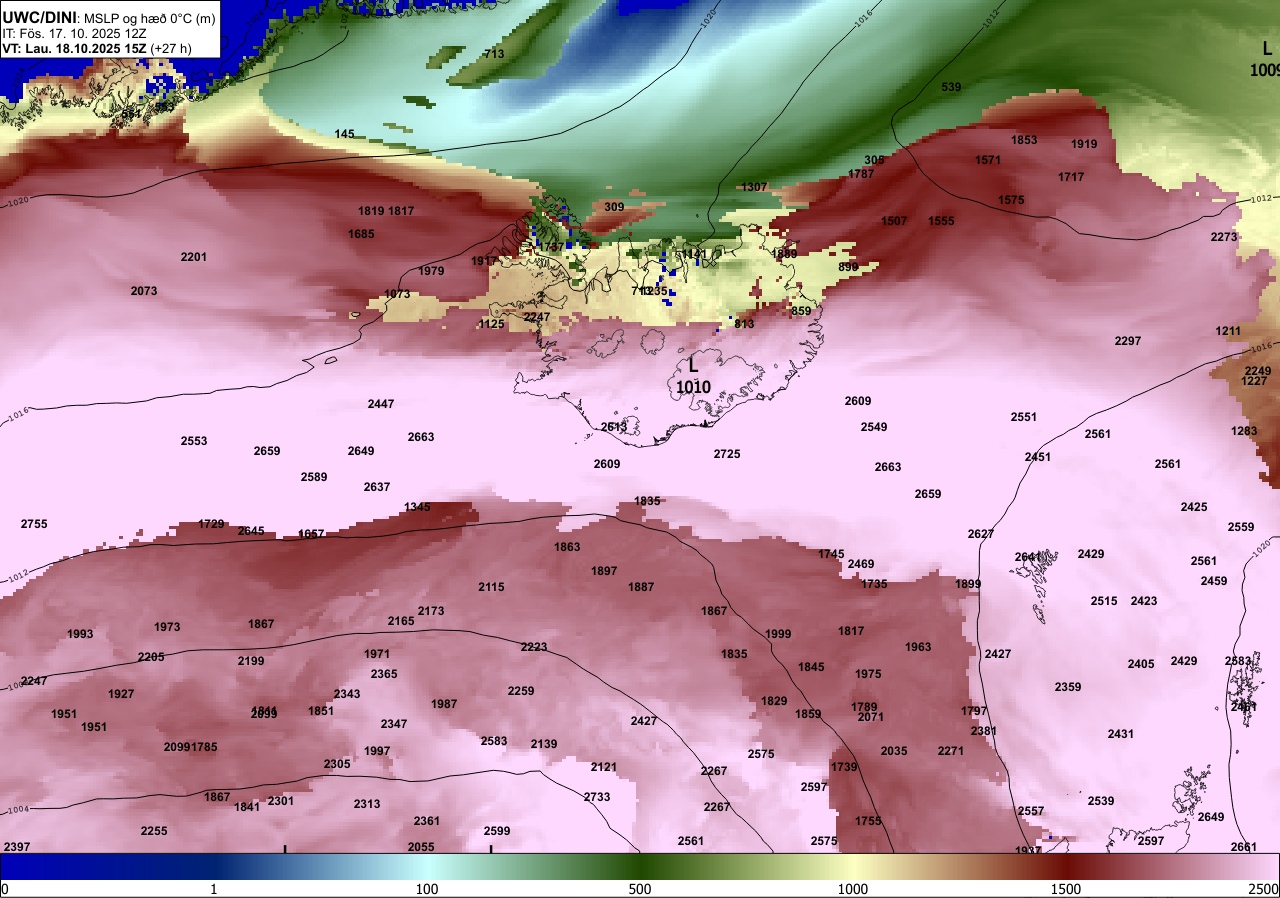This screenshot has width=1280, height=898.
Task: Click the height value 2451
Action: click(x=1038, y=457)
